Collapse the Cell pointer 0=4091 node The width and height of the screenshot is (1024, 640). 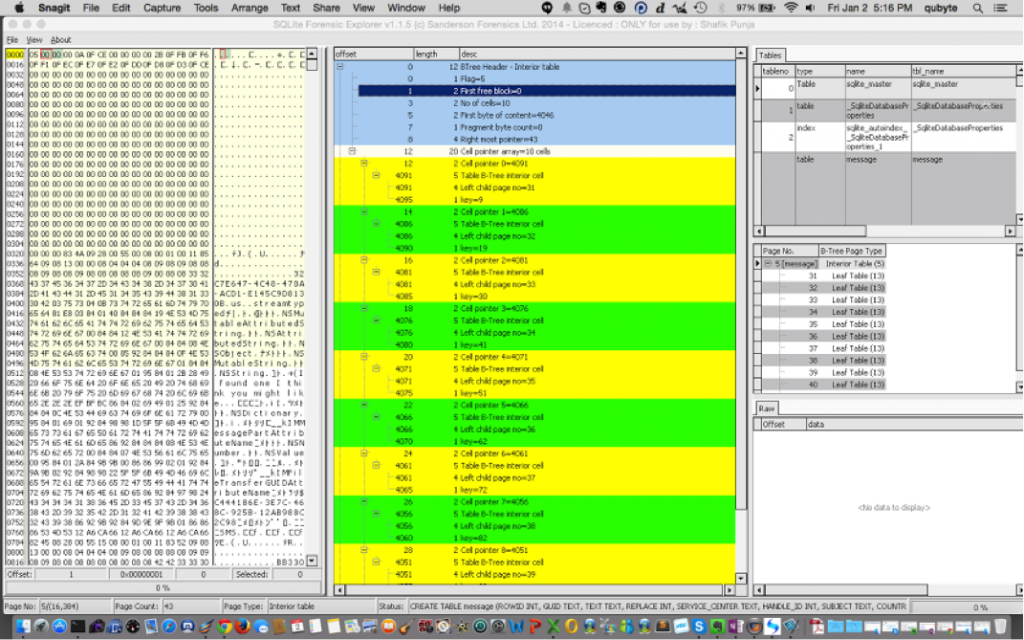[x=364, y=163]
